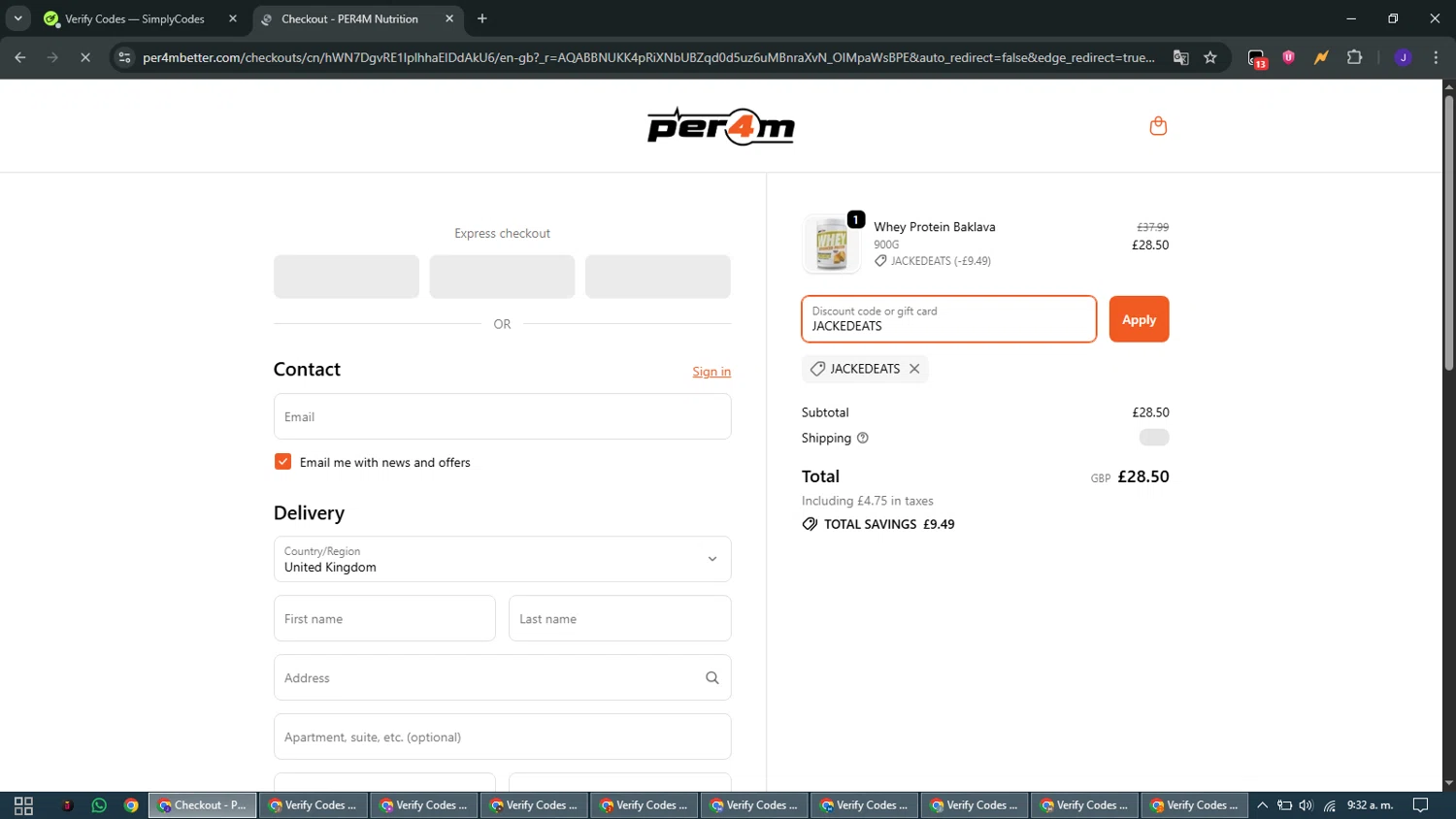This screenshot has width=1456, height=819.
Task: Close the Checkout - PER4M Nutrition tab
Action: [x=449, y=18]
